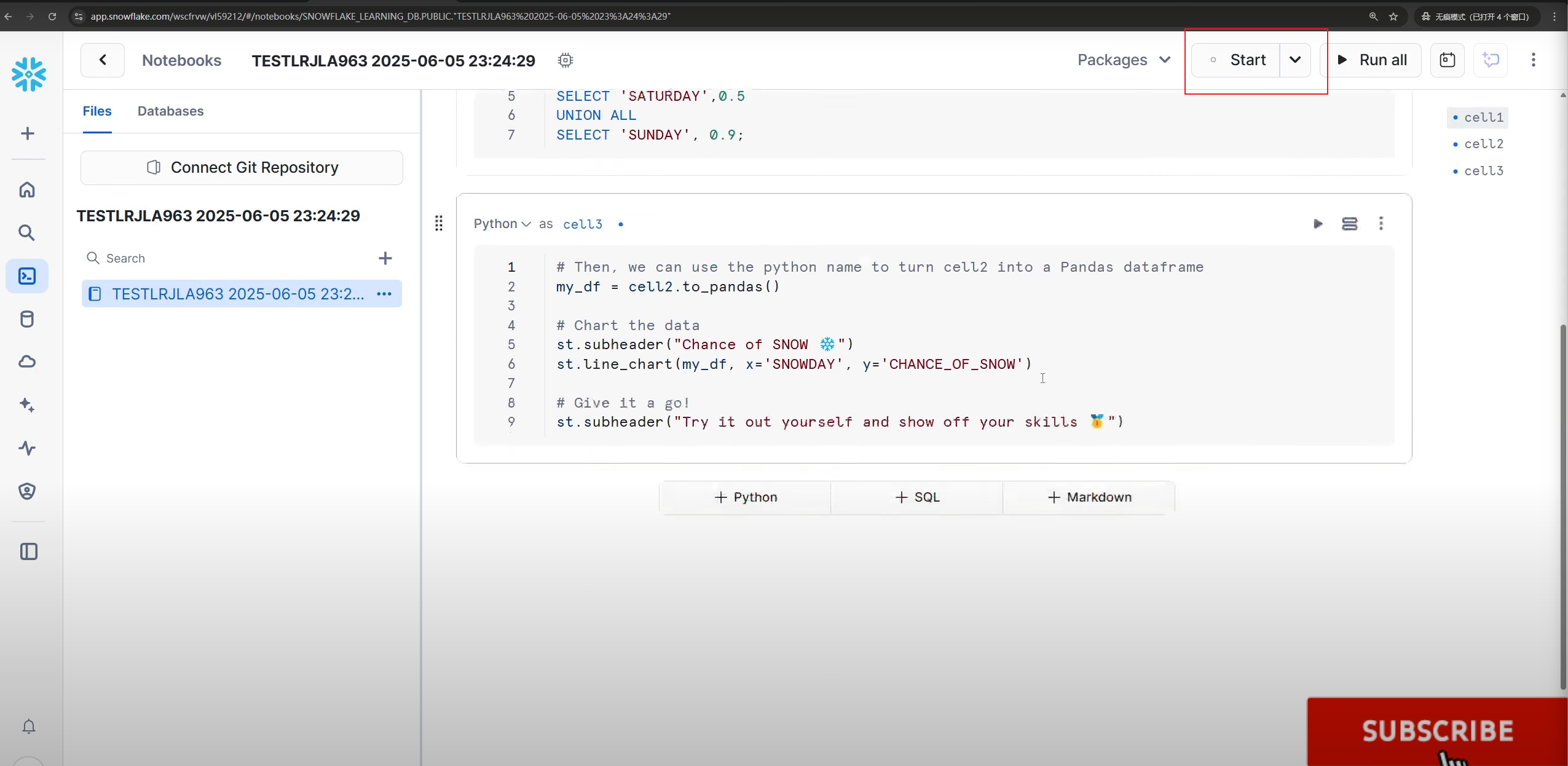
Task: Open the cloud Data Products sidebar icon
Action: 27,361
